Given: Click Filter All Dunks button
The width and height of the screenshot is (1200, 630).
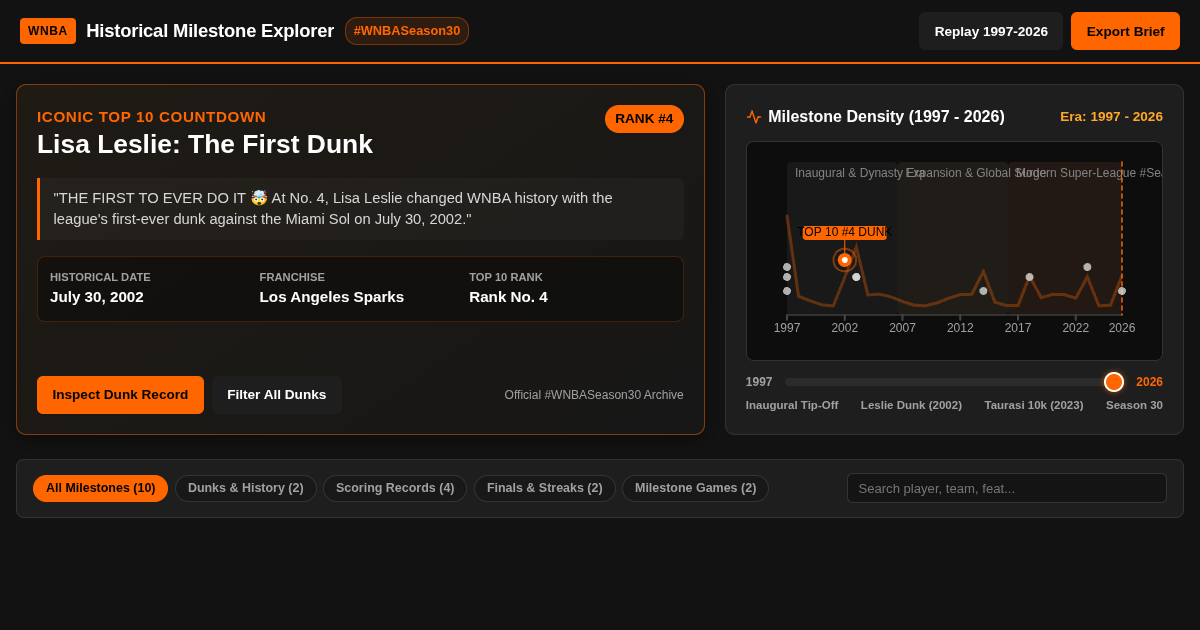Looking at the screenshot, I should (277, 395).
